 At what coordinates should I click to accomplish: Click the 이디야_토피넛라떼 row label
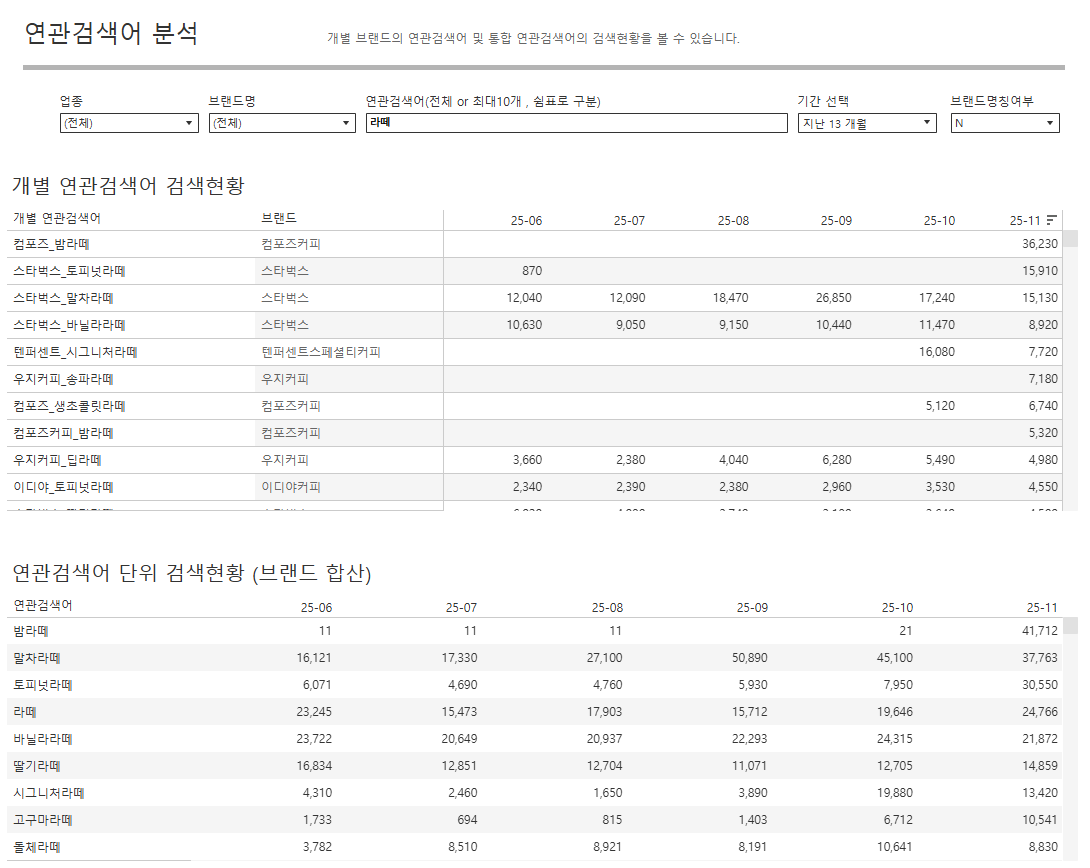click(63, 487)
